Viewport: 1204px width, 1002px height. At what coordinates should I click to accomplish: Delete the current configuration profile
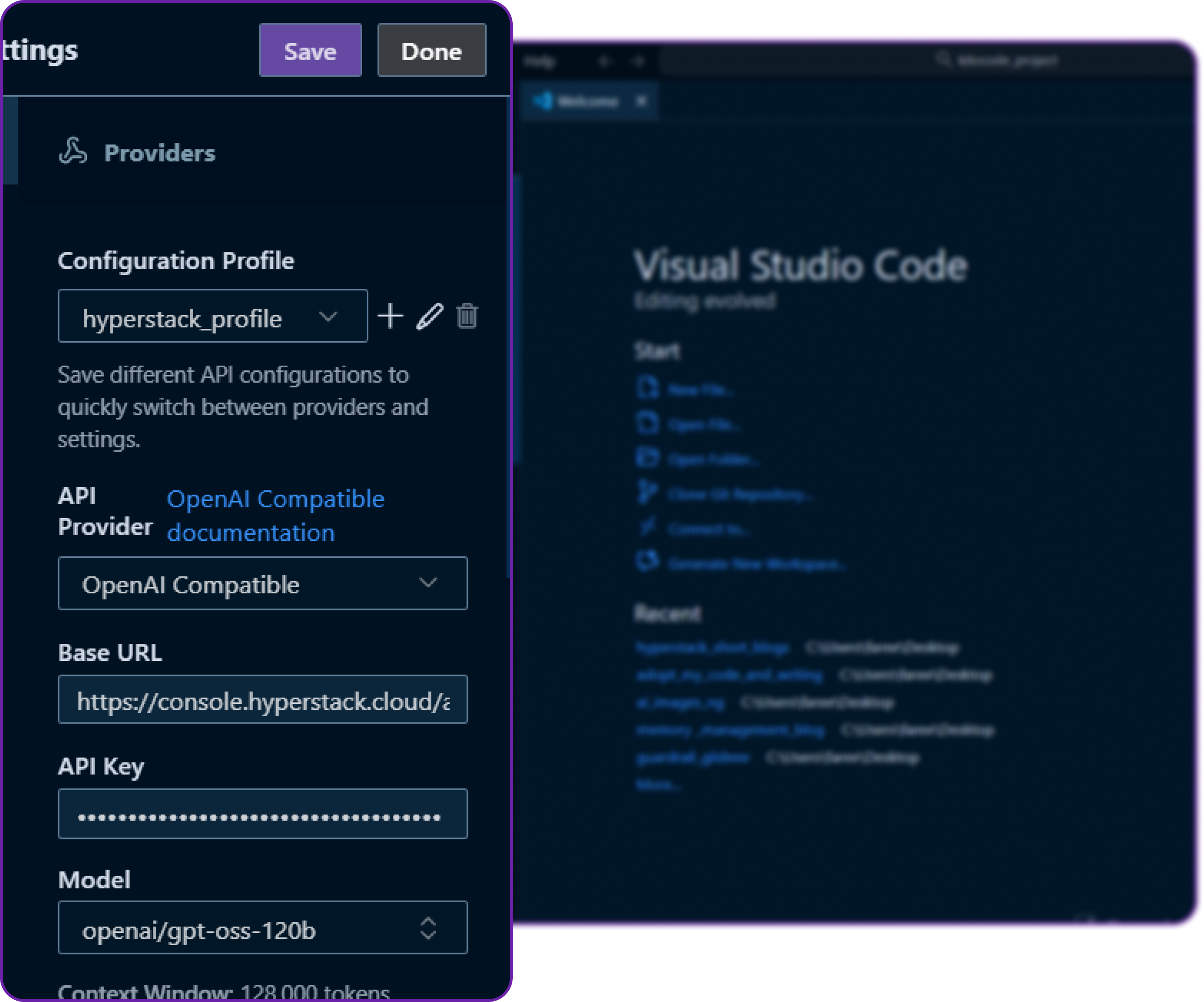tap(467, 316)
